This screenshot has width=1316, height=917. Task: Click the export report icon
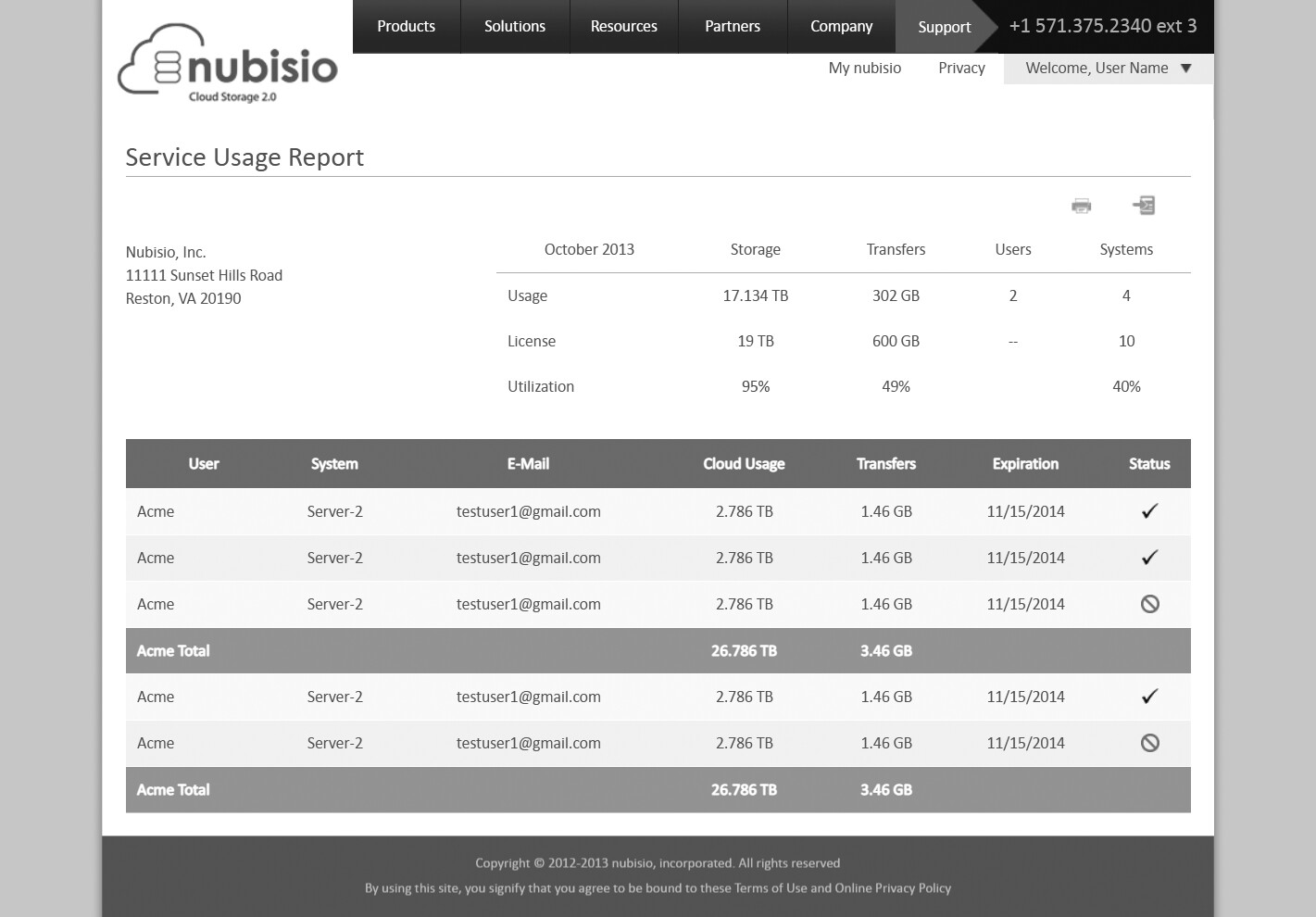click(1144, 206)
